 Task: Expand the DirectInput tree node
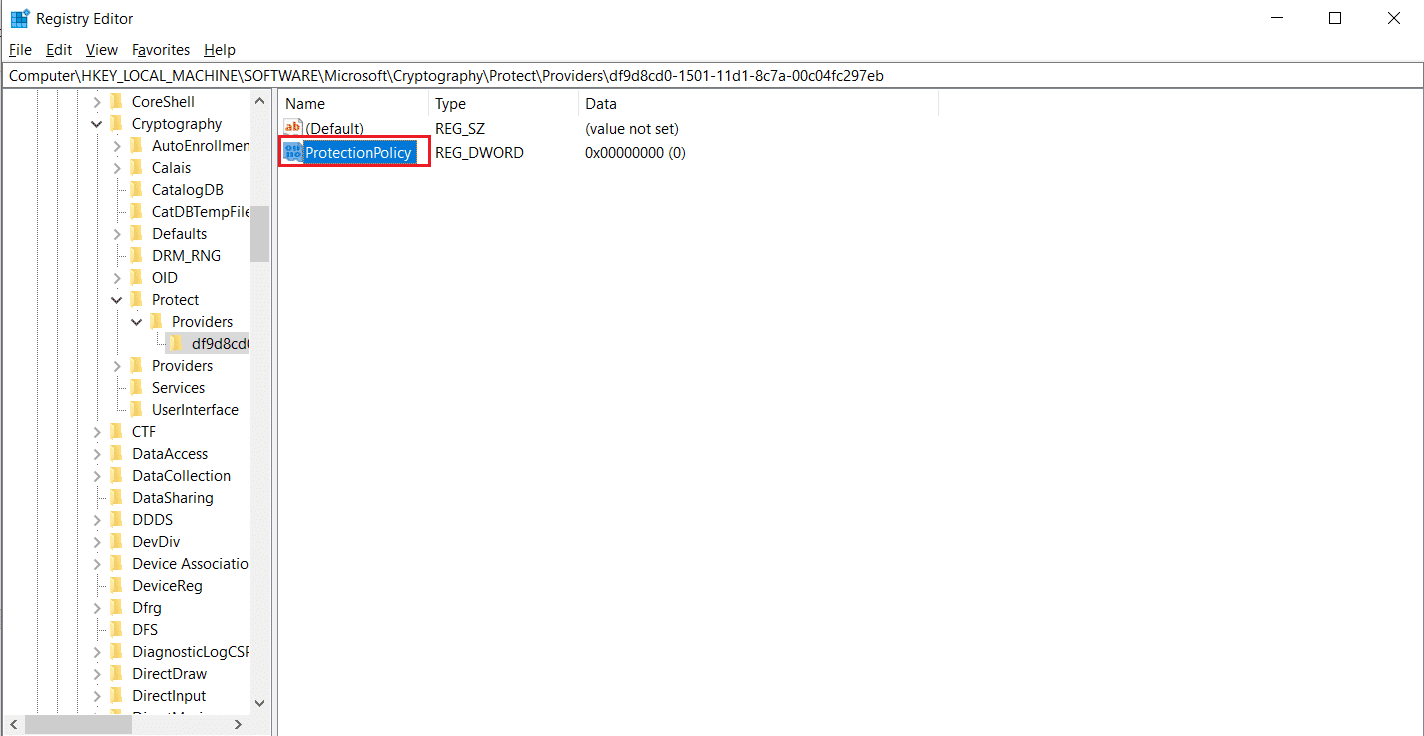tap(97, 696)
